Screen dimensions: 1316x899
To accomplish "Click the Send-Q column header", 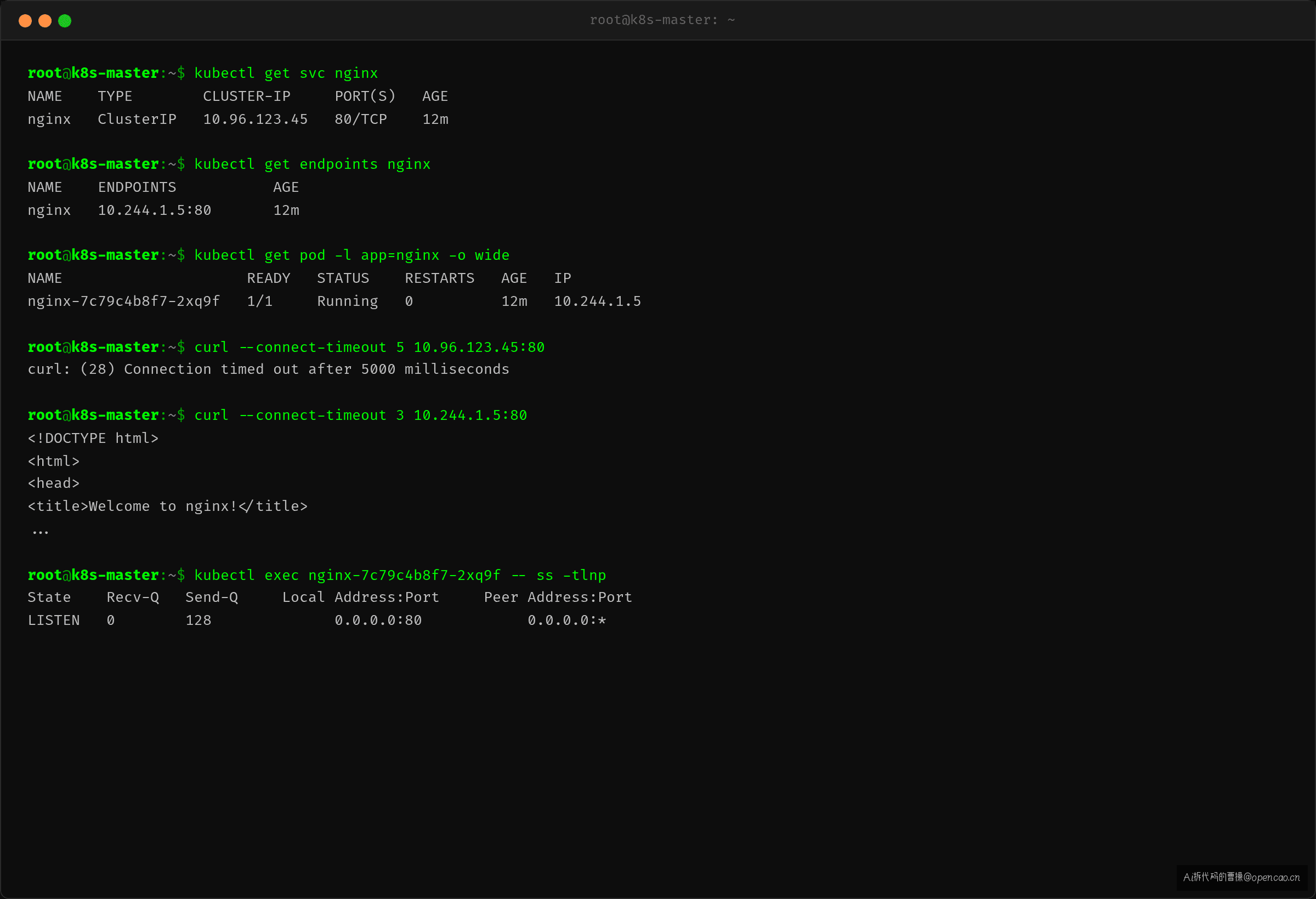I will tap(212, 598).
